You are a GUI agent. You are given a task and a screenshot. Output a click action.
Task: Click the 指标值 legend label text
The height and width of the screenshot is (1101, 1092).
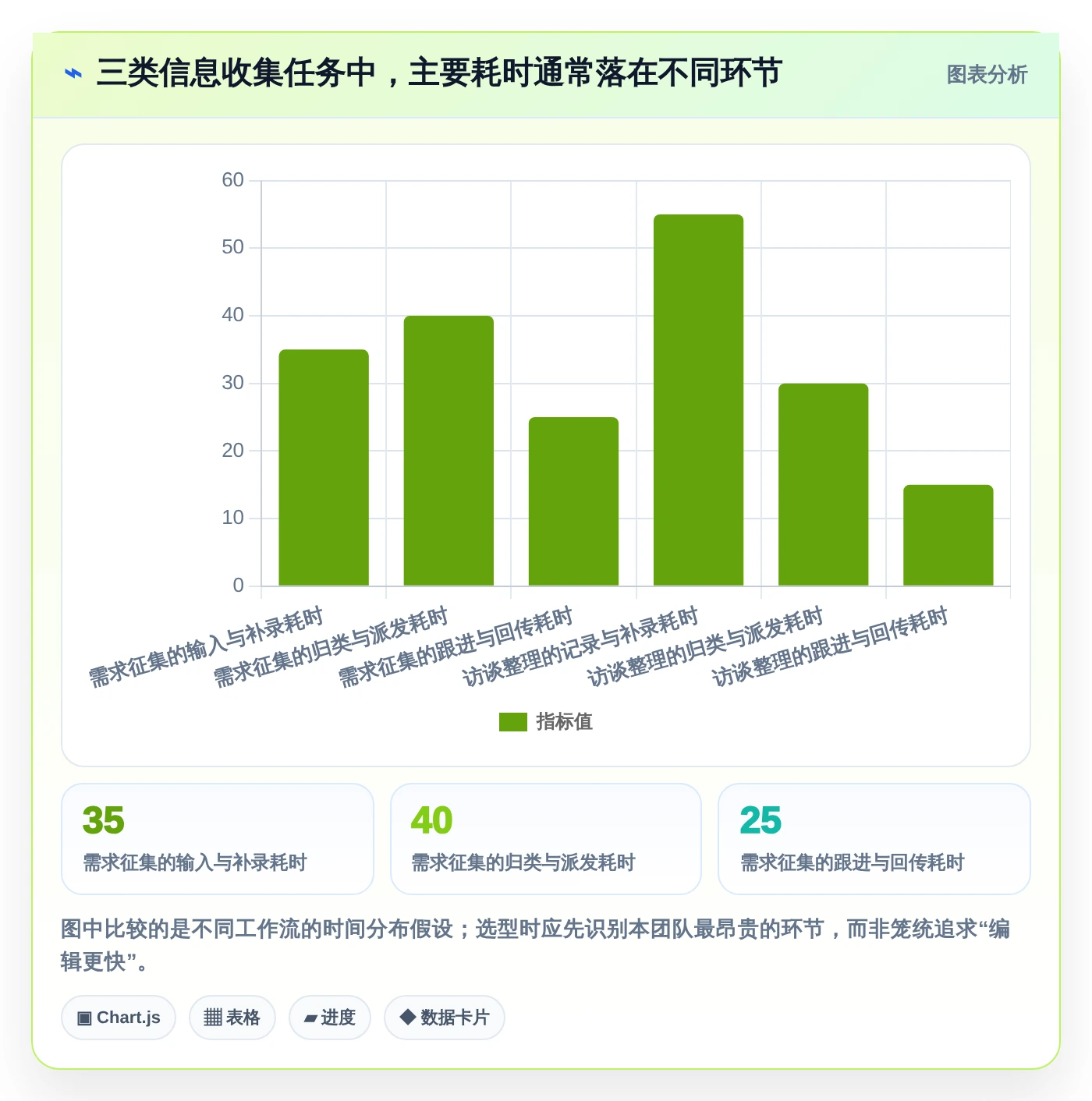pos(565,722)
